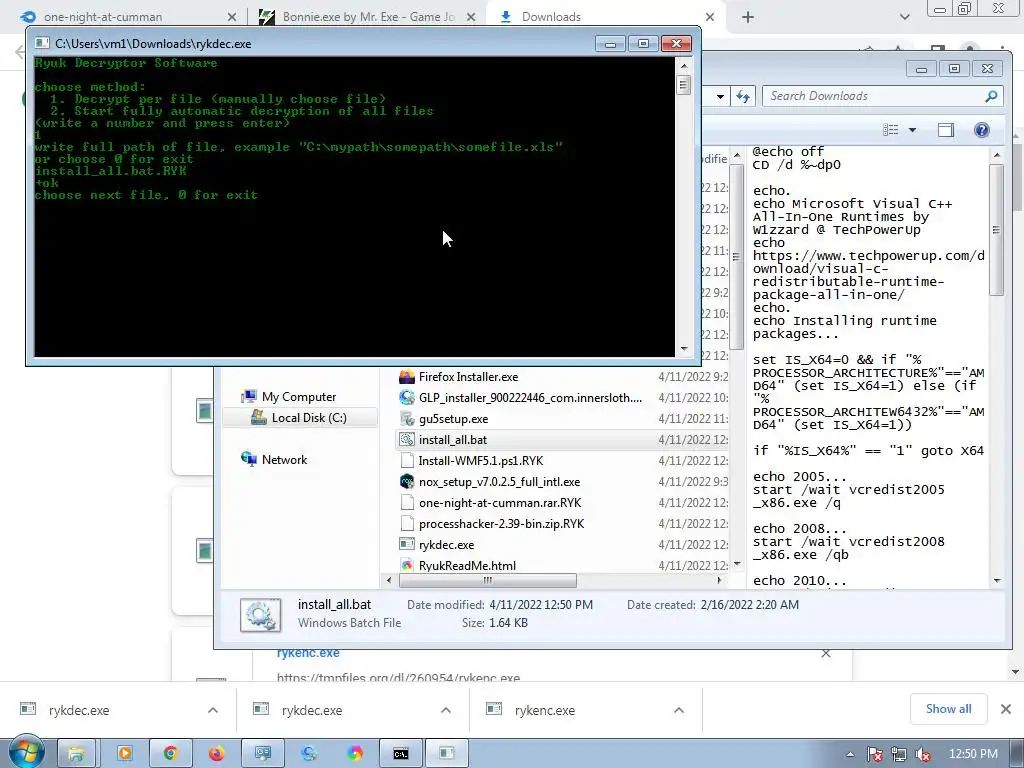Click the clock showing 12:50 PM
This screenshot has width=1024, height=768.
[x=973, y=754]
